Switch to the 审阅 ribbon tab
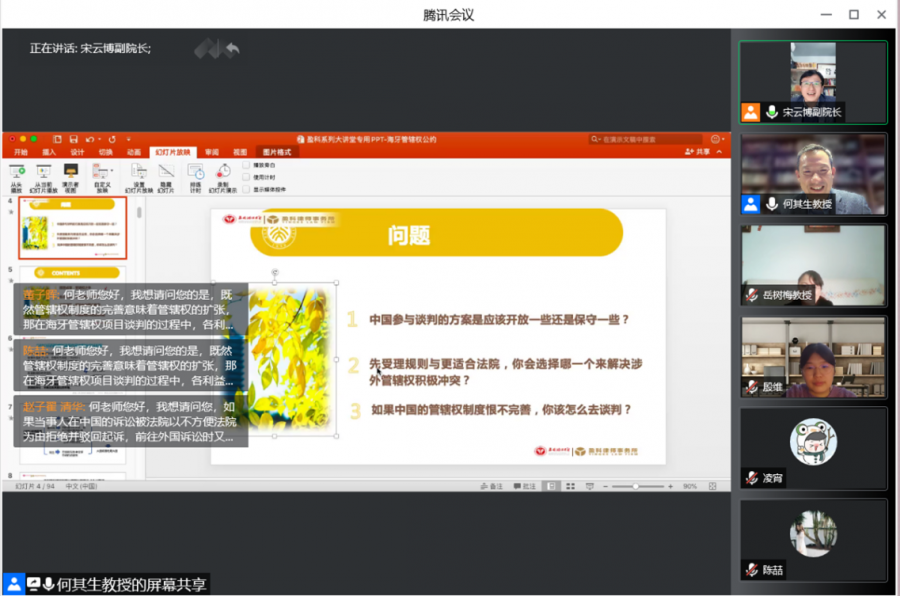 [212, 152]
